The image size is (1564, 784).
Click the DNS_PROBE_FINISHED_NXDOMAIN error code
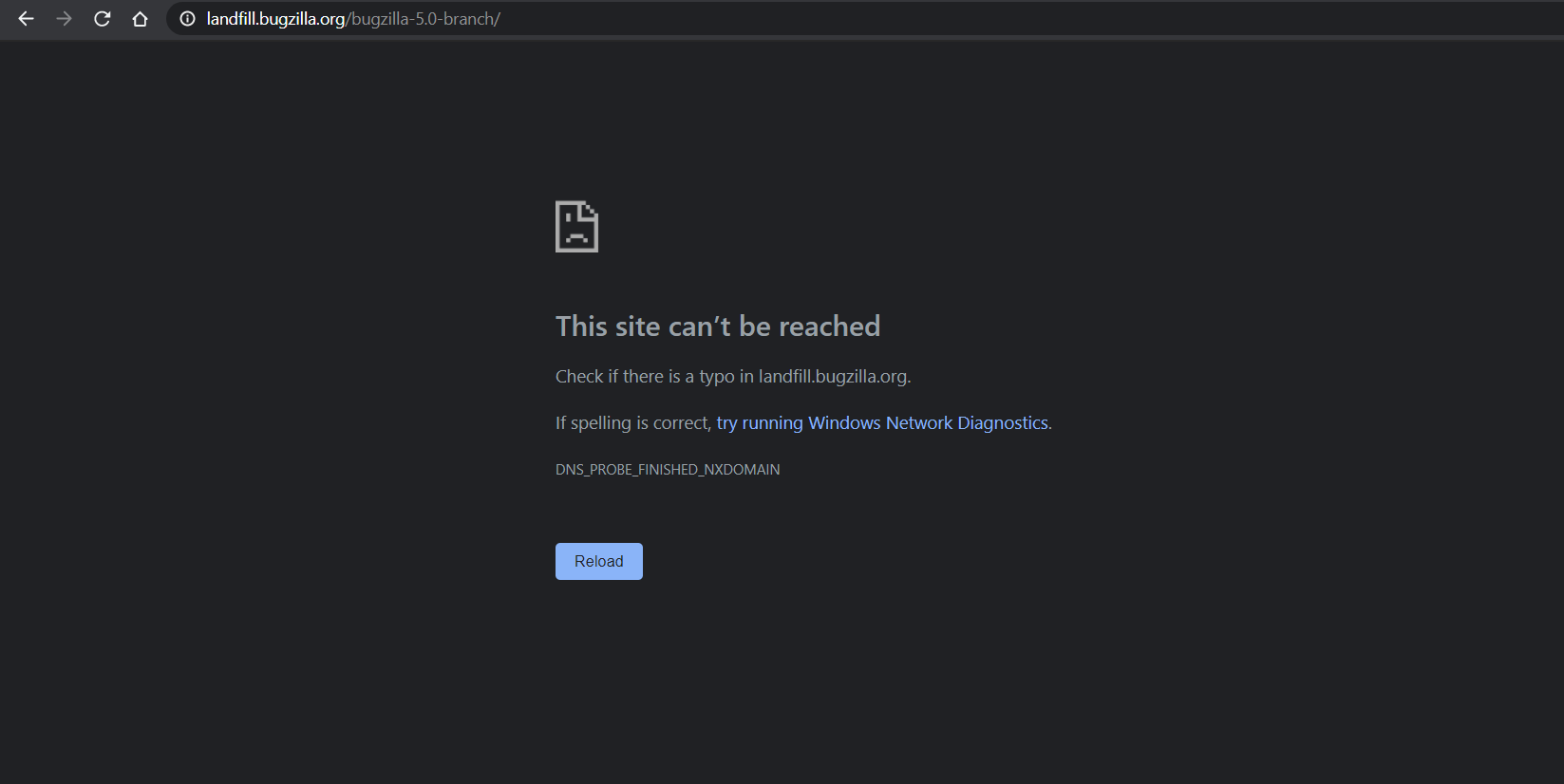click(667, 470)
